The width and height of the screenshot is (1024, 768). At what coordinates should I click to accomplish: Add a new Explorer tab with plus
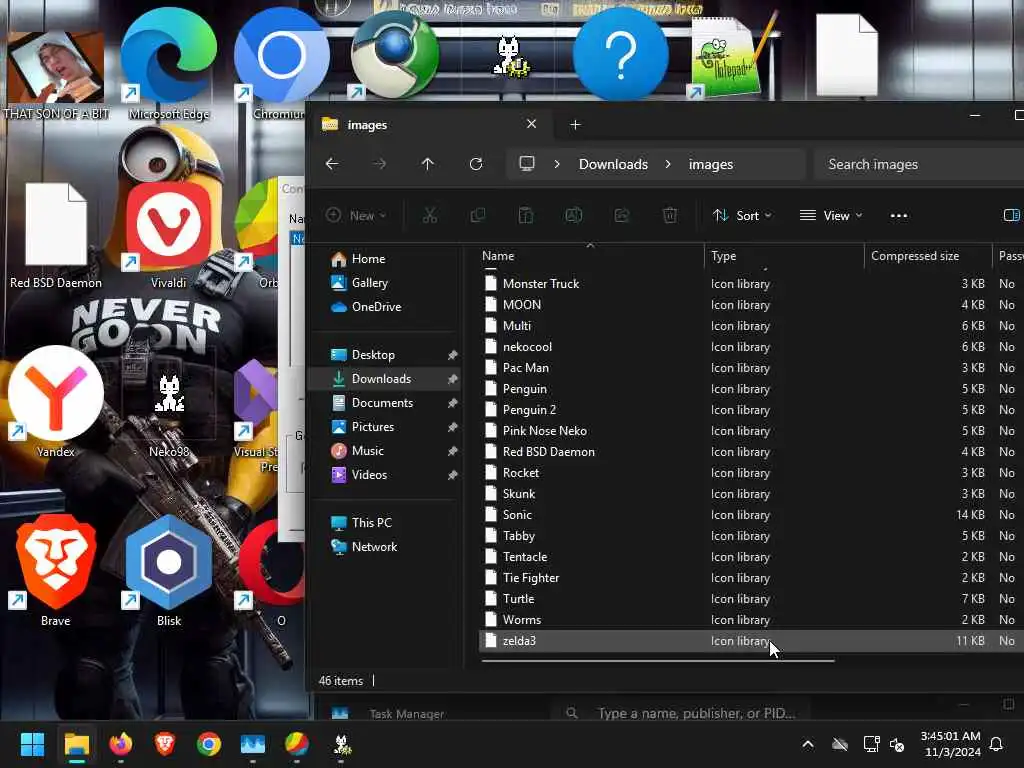(x=575, y=125)
